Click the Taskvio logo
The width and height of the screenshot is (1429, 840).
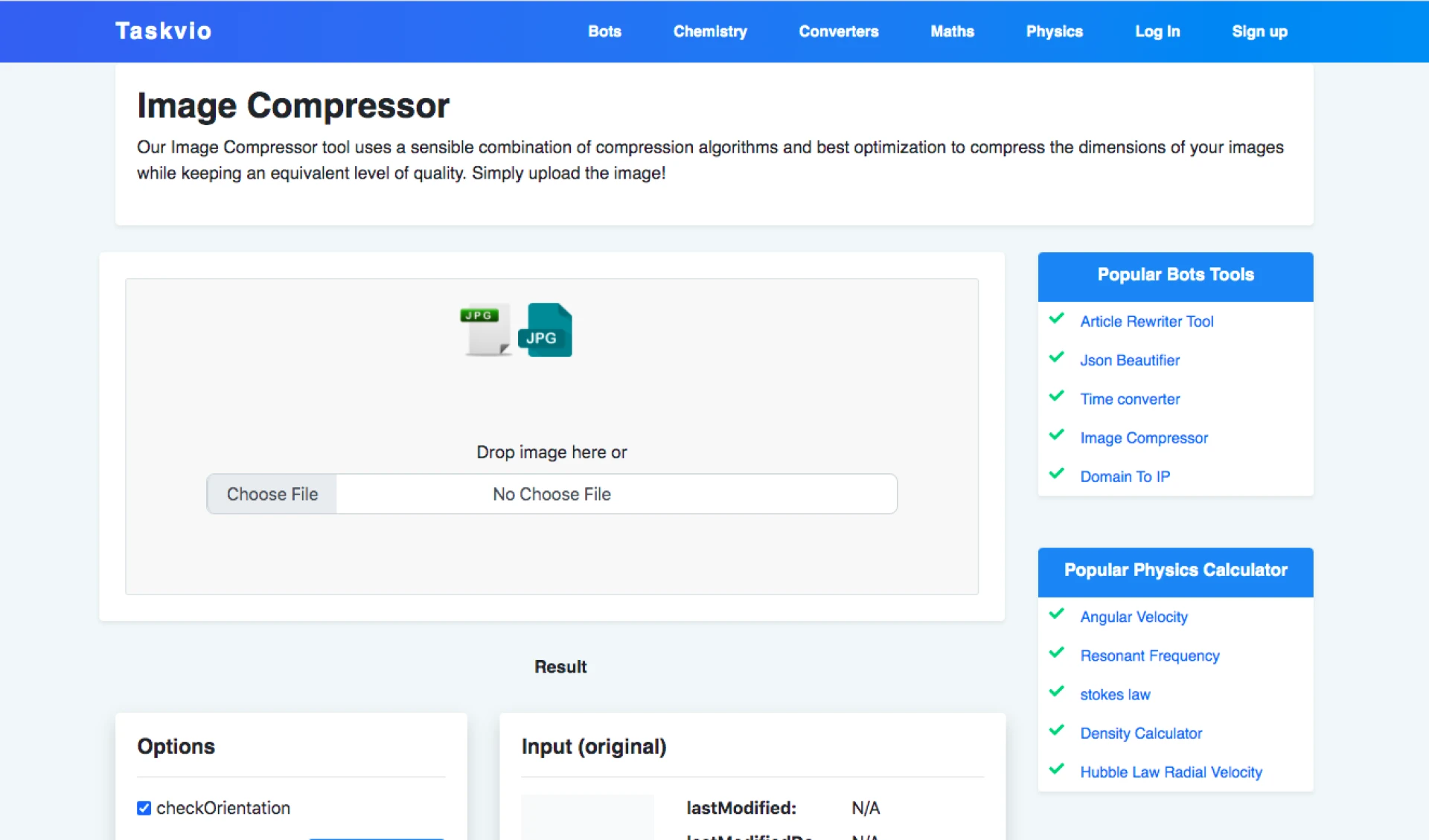click(x=163, y=31)
